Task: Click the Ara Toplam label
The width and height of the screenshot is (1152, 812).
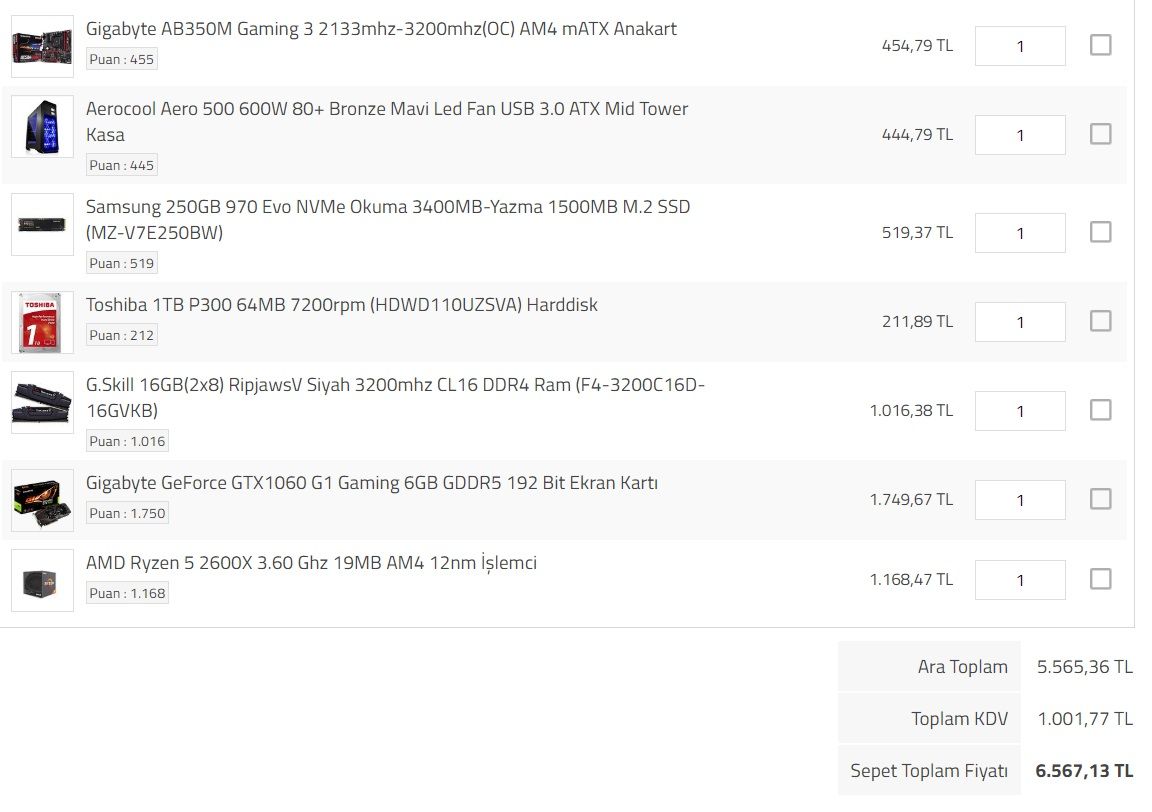Action: pos(964,666)
